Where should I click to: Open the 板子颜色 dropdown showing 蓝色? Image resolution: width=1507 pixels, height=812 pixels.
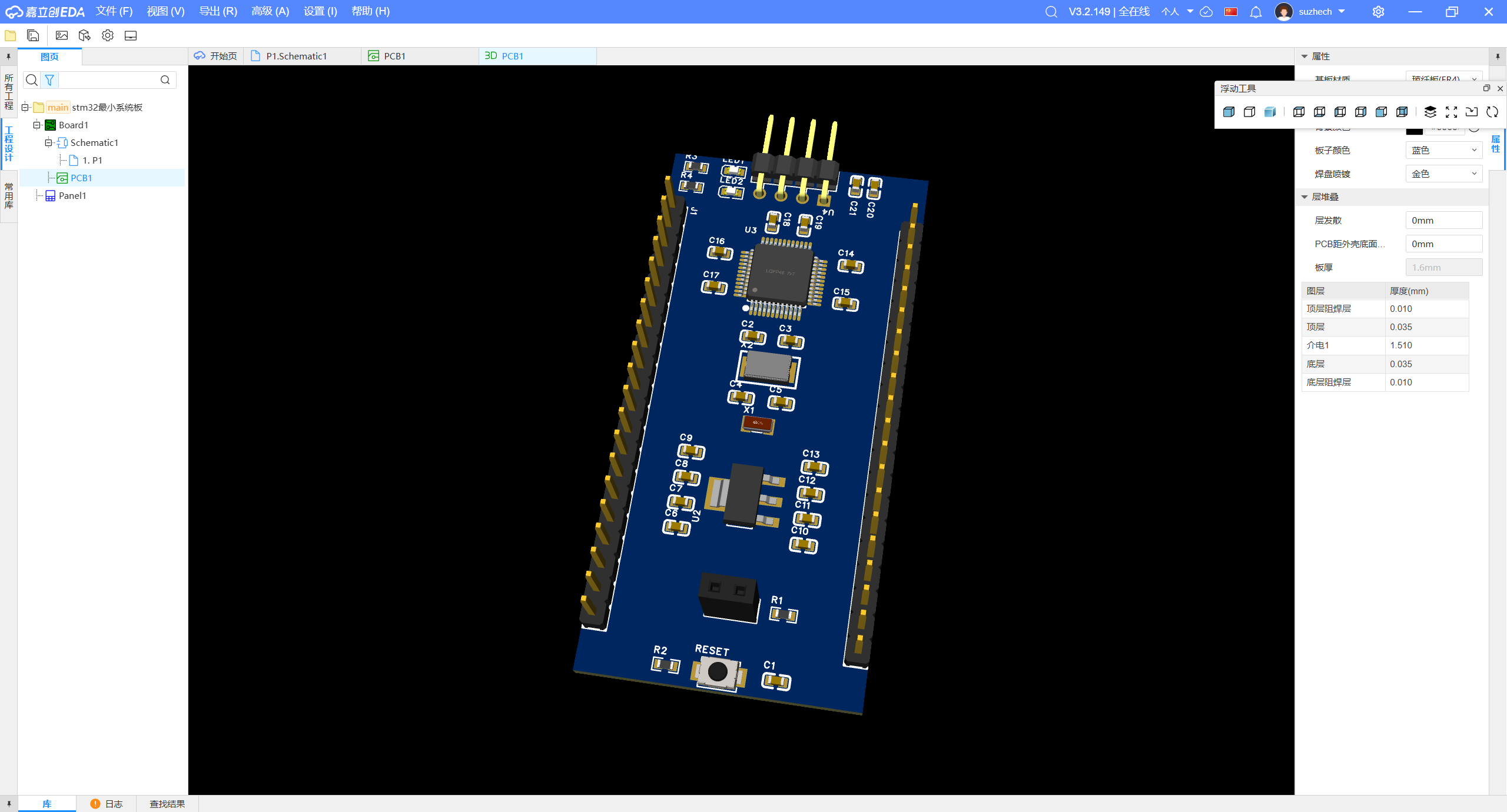click(1444, 151)
